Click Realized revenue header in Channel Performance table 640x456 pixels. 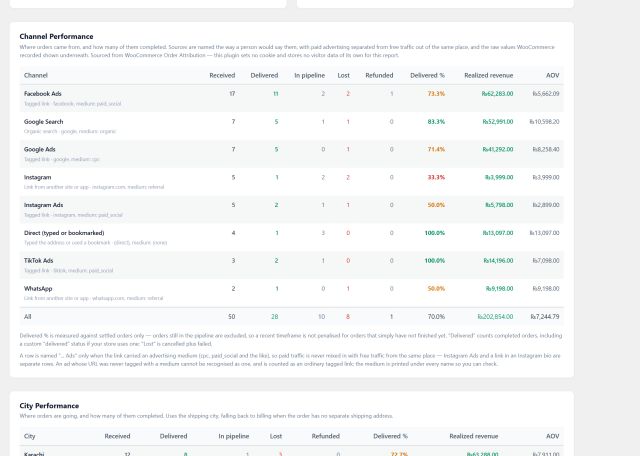coord(489,75)
